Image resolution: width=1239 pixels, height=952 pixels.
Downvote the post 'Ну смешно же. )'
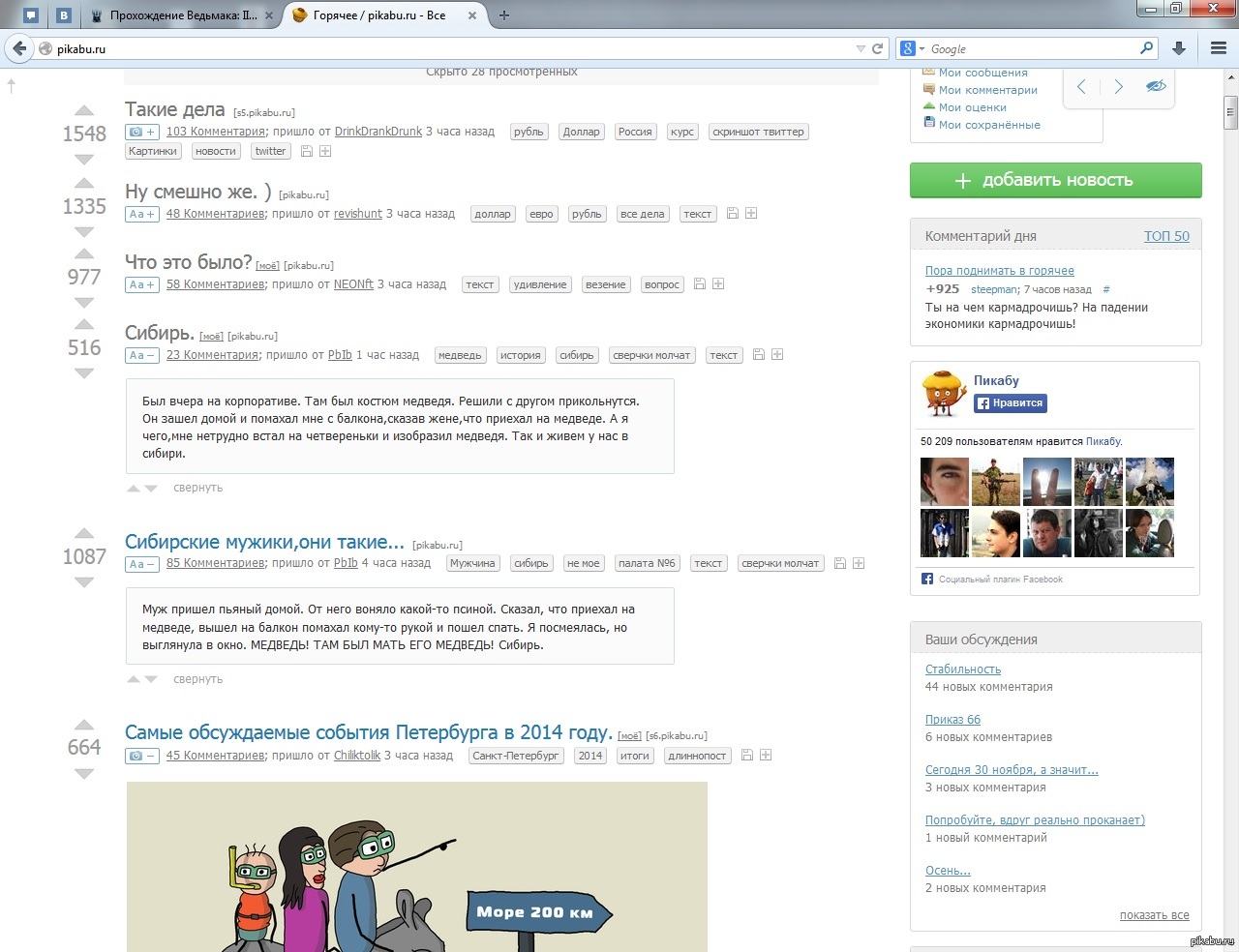[84, 231]
